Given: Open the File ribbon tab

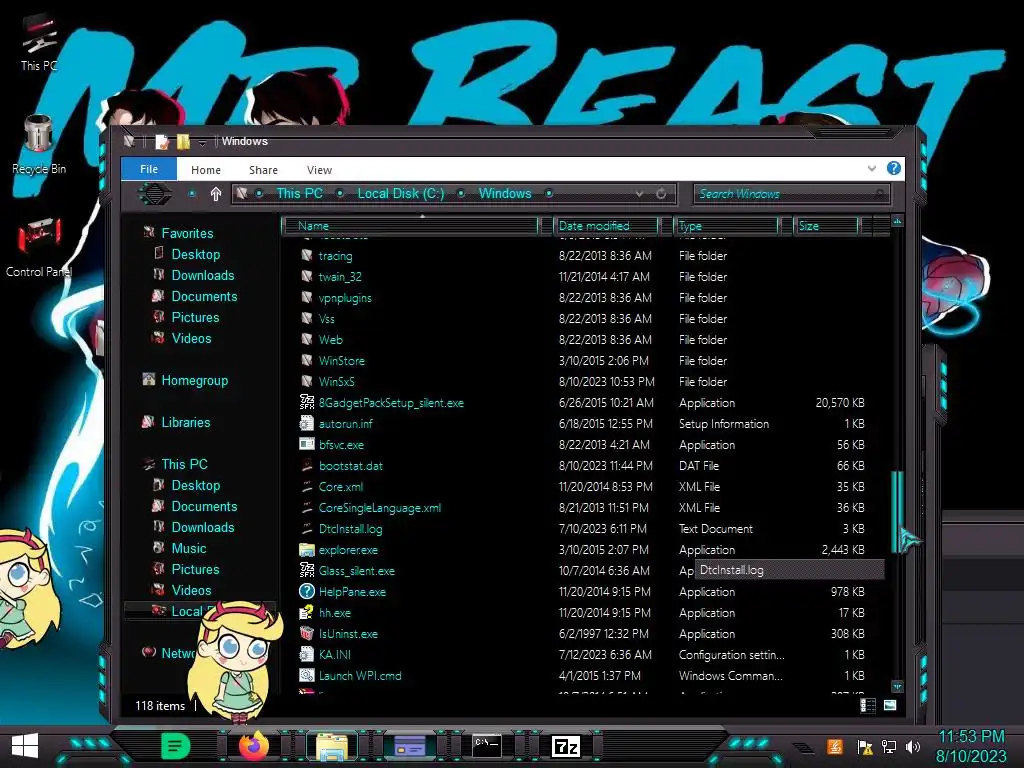Looking at the screenshot, I should 149,169.
